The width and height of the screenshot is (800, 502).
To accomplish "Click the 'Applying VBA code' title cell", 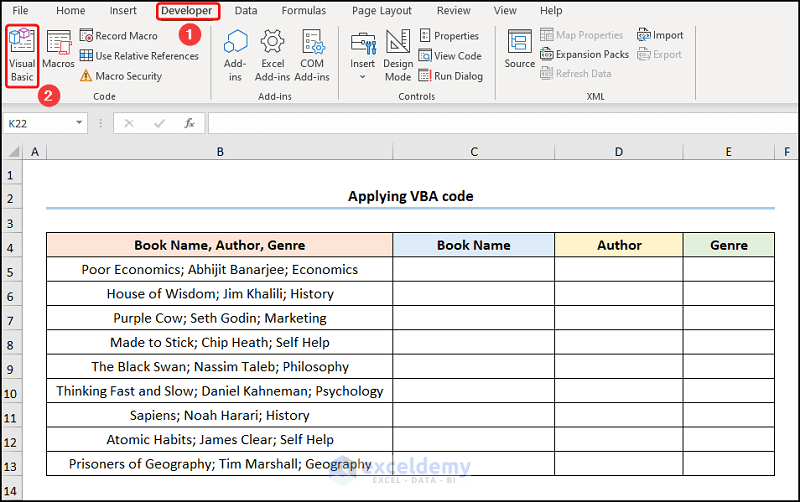I will (x=410, y=196).
